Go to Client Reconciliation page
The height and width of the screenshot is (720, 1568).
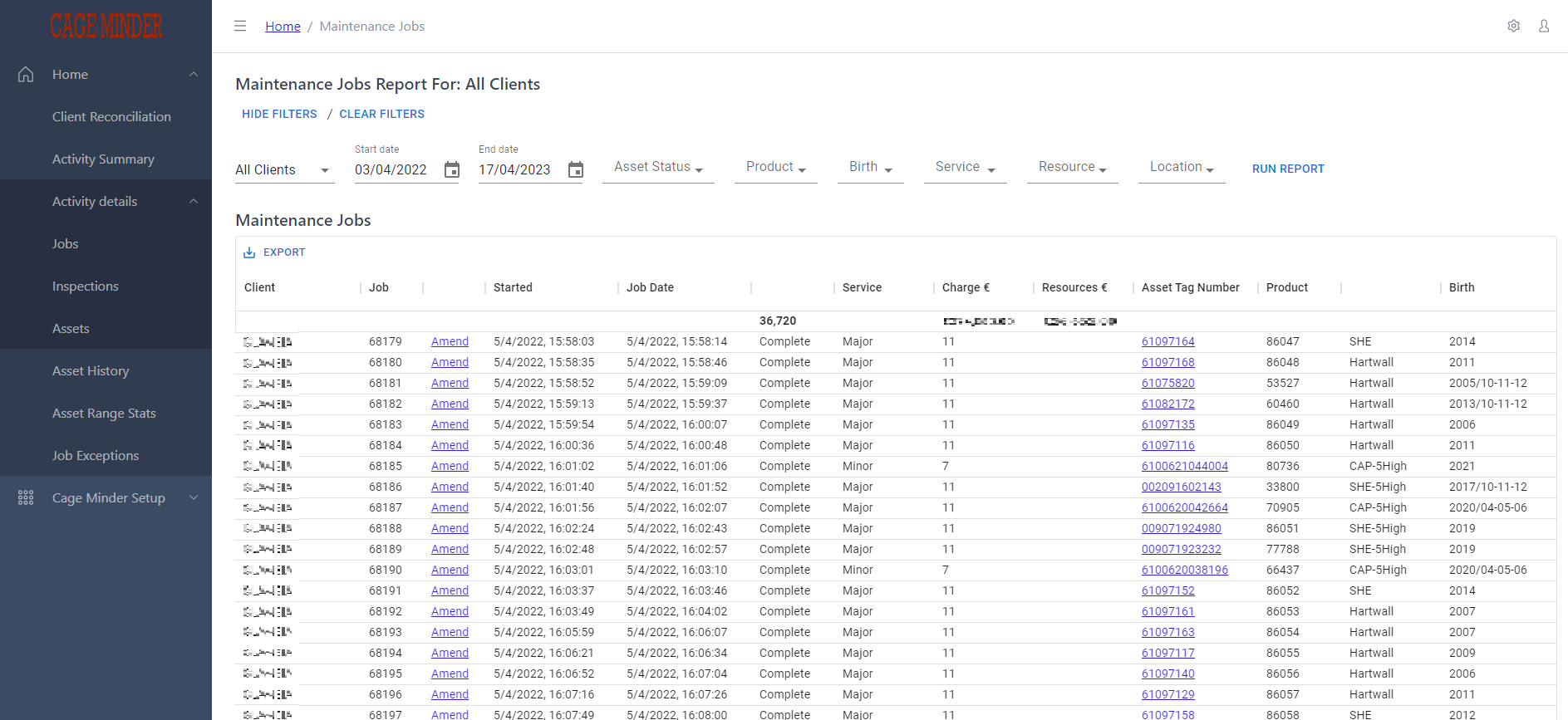pos(111,116)
